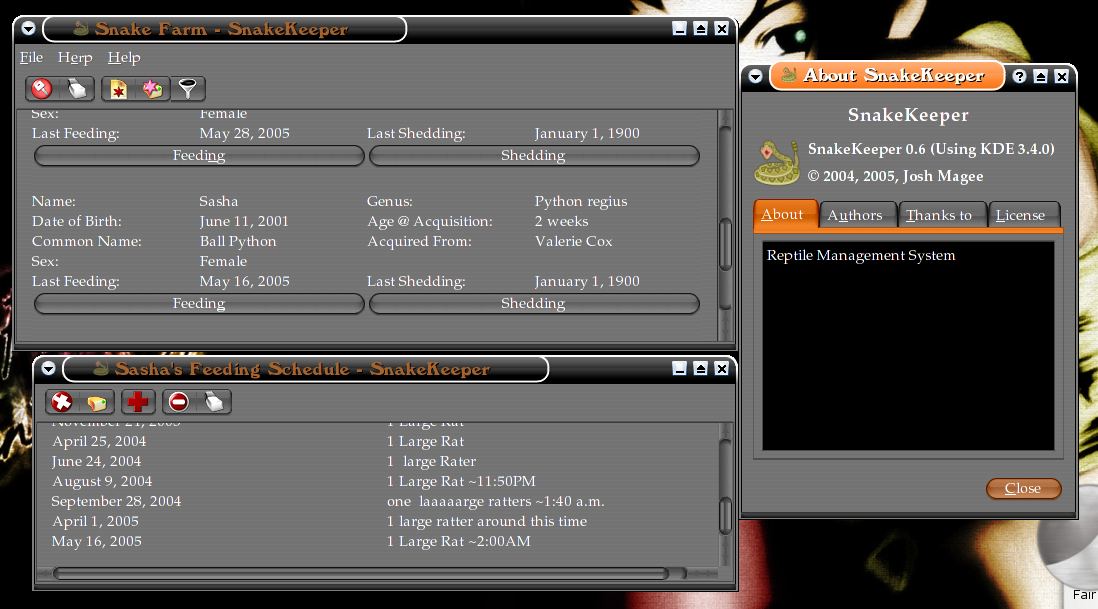
Task: Switch to the Authors tab
Action: coord(857,215)
